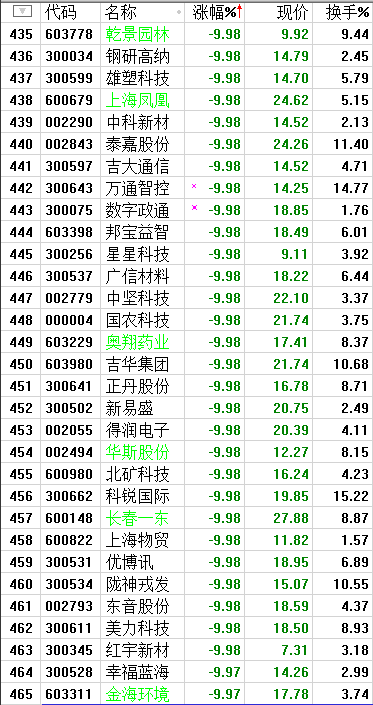Select stock 吉大通信
Screen dimensions: 373x705
tap(138, 166)
